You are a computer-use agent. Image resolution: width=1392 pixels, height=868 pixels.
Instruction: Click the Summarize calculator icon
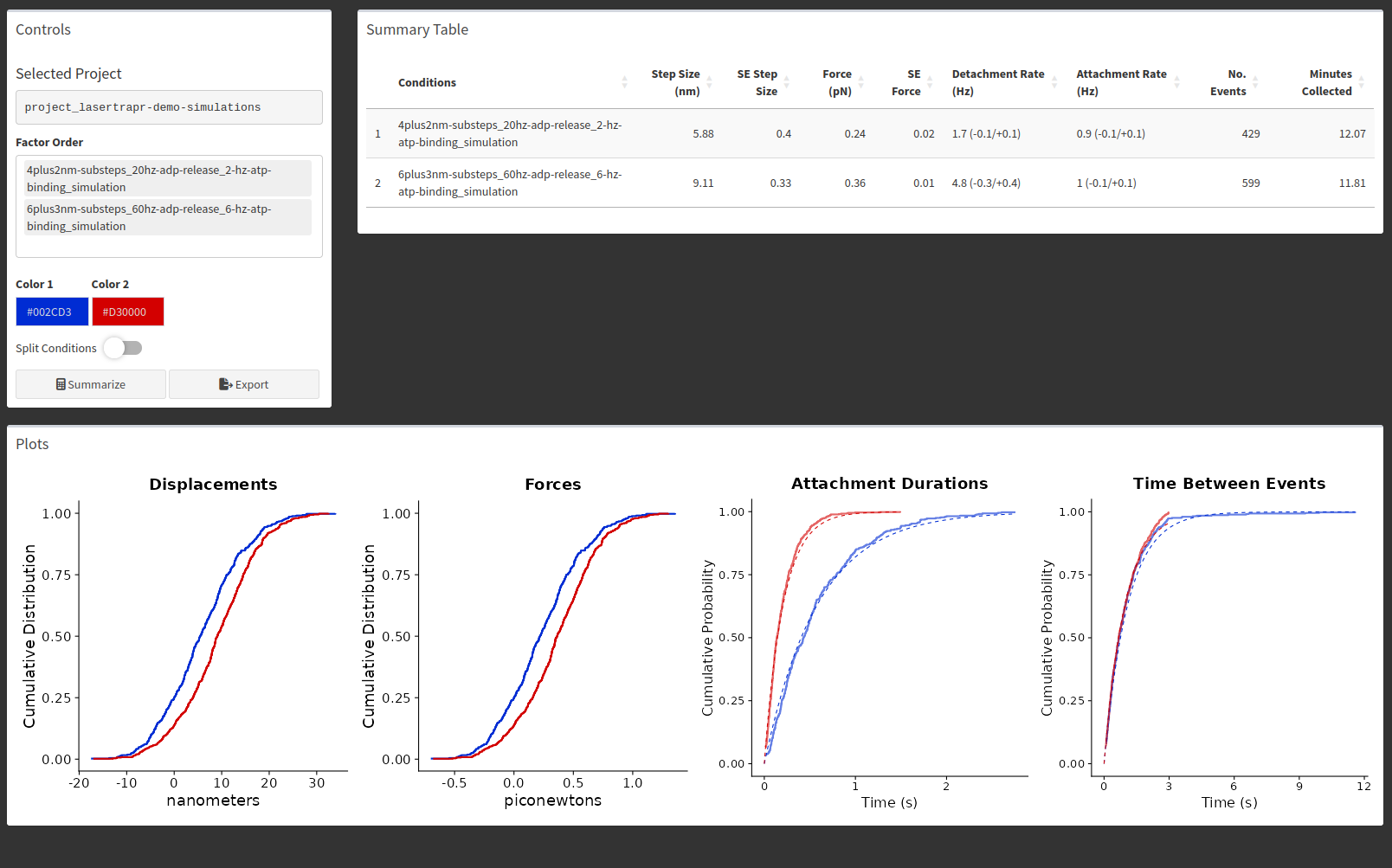pyautogui.click(x=61, y=384)
